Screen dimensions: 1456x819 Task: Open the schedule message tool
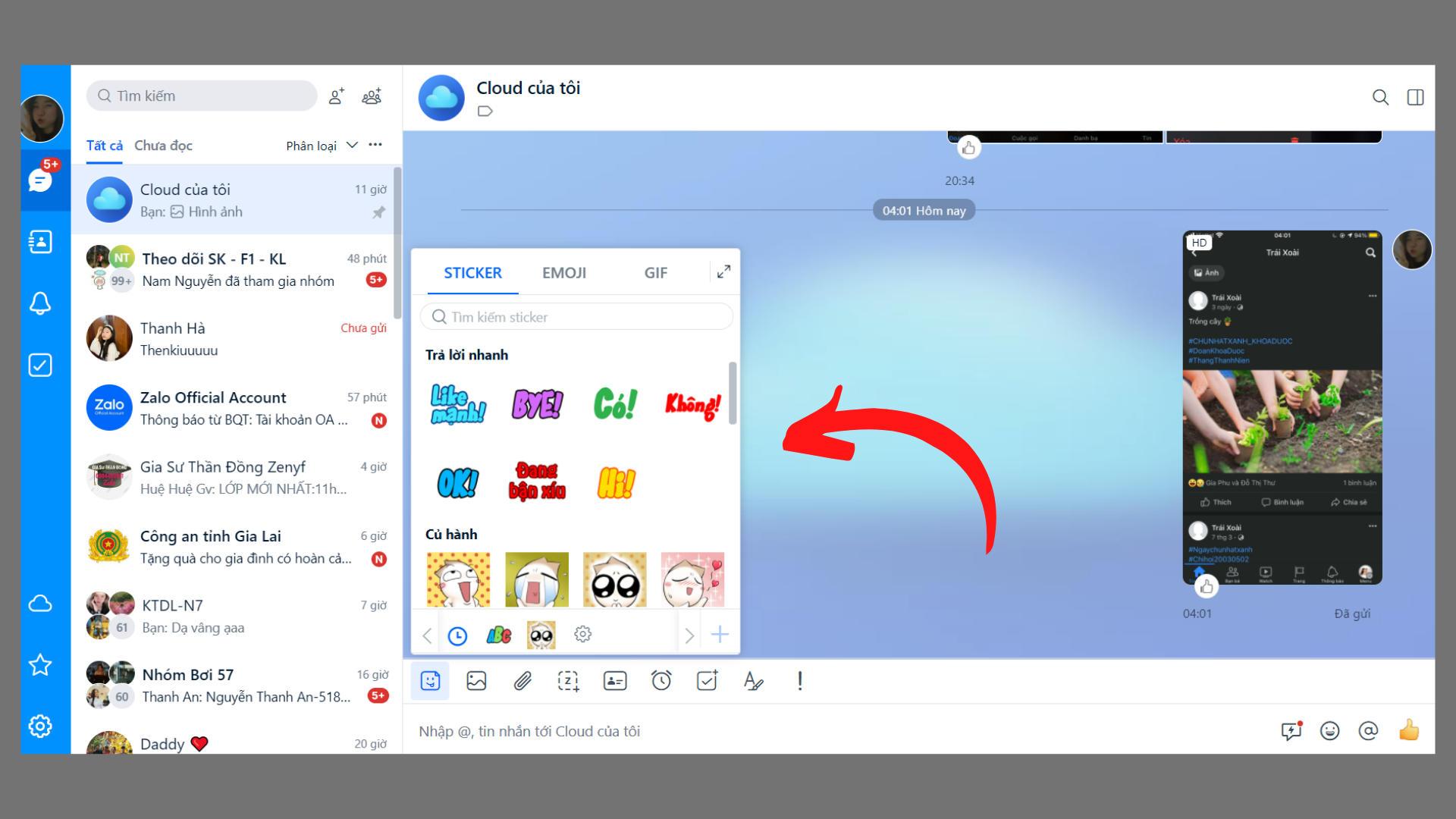pos(660,682)
